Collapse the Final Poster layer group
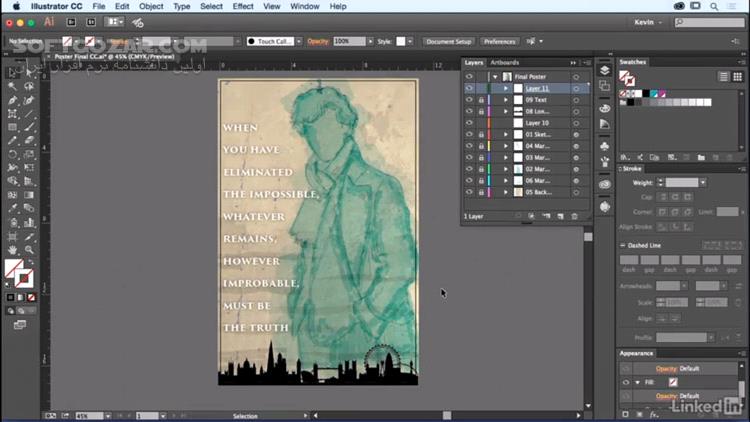750x422 pixels. 496,77
